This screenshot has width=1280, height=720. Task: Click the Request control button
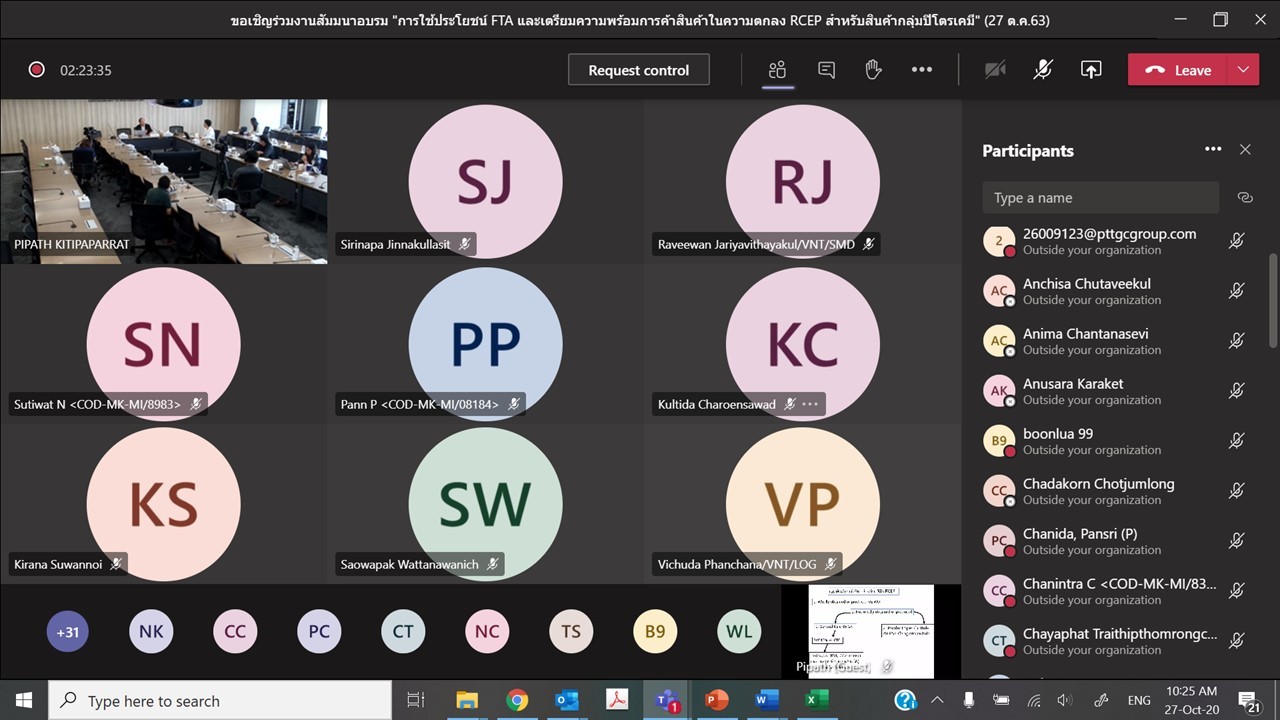pyautogui.click(x=638, y=70)
